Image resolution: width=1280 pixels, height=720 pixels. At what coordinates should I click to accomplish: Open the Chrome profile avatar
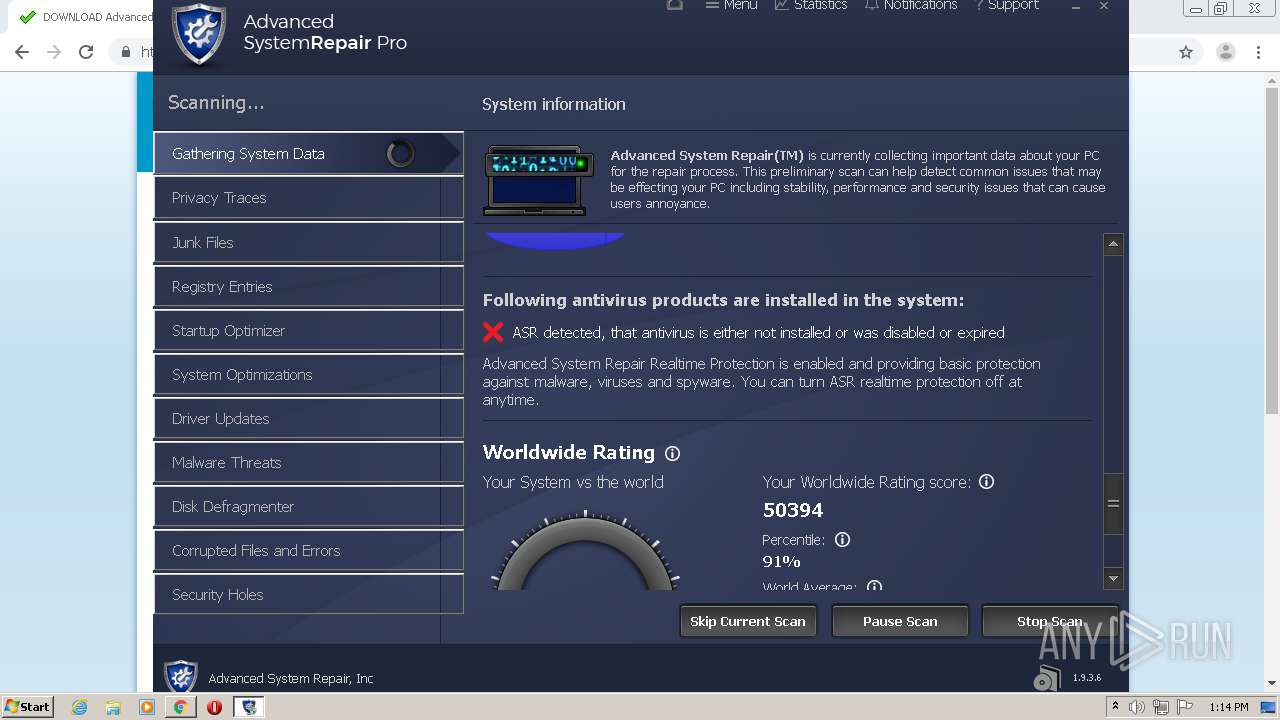pos(1225,52)
